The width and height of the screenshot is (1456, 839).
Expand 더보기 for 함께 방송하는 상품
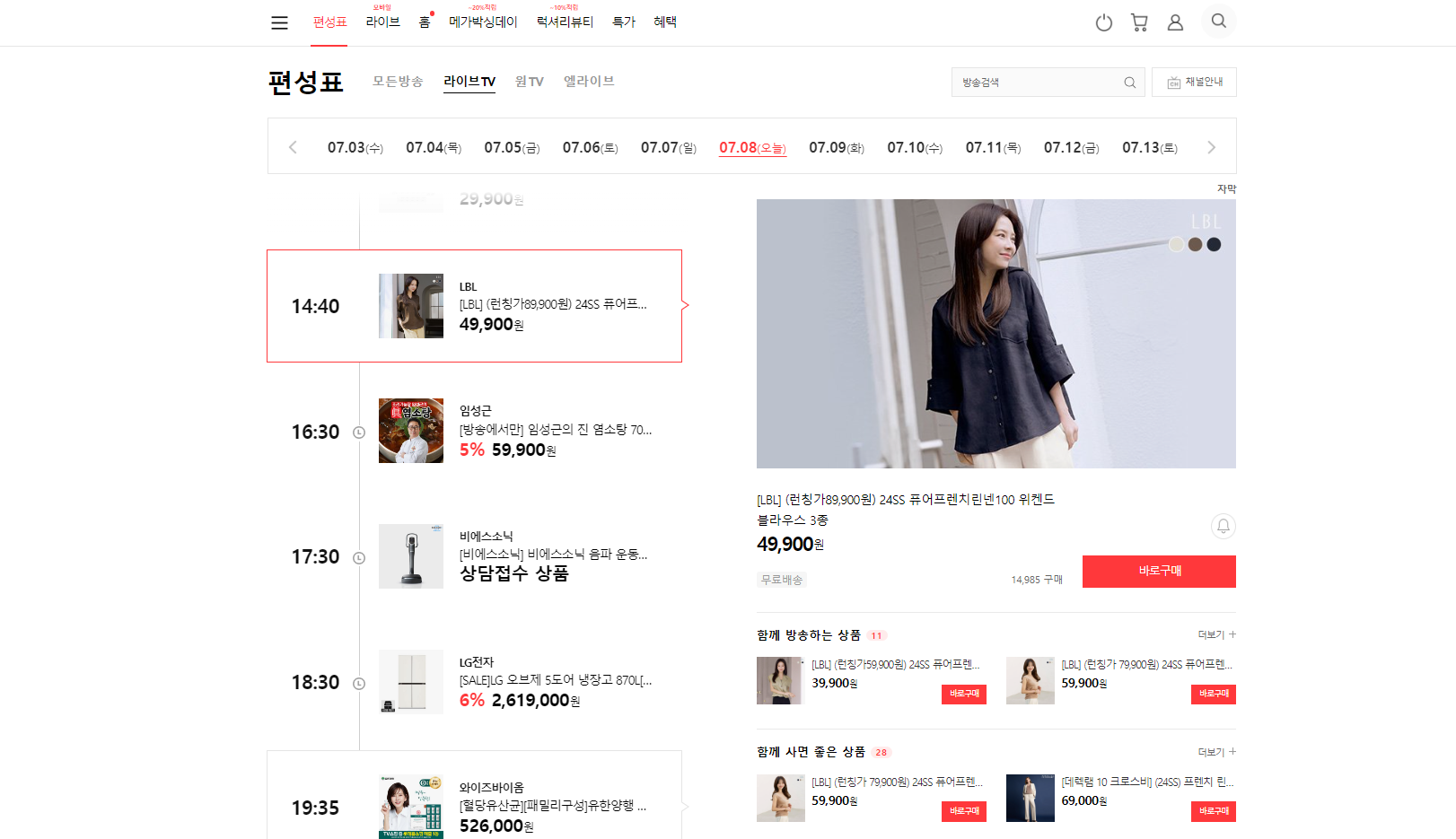pos(1216,634)
